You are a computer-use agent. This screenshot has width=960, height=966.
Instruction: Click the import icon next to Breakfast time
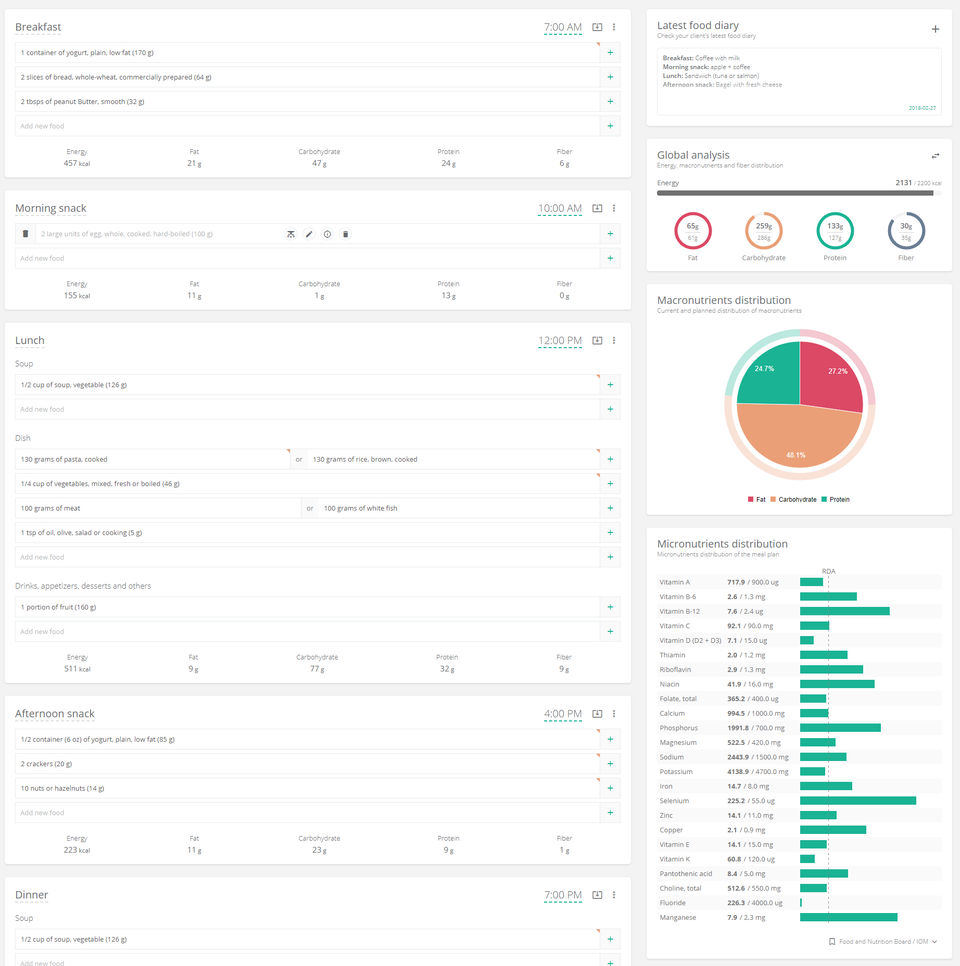597,27
